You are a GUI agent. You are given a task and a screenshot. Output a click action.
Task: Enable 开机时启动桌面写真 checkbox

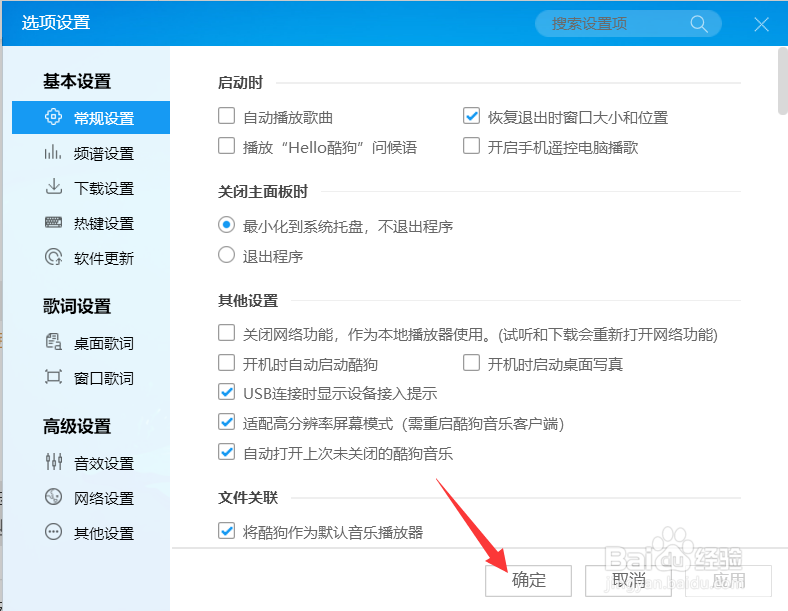471,363
